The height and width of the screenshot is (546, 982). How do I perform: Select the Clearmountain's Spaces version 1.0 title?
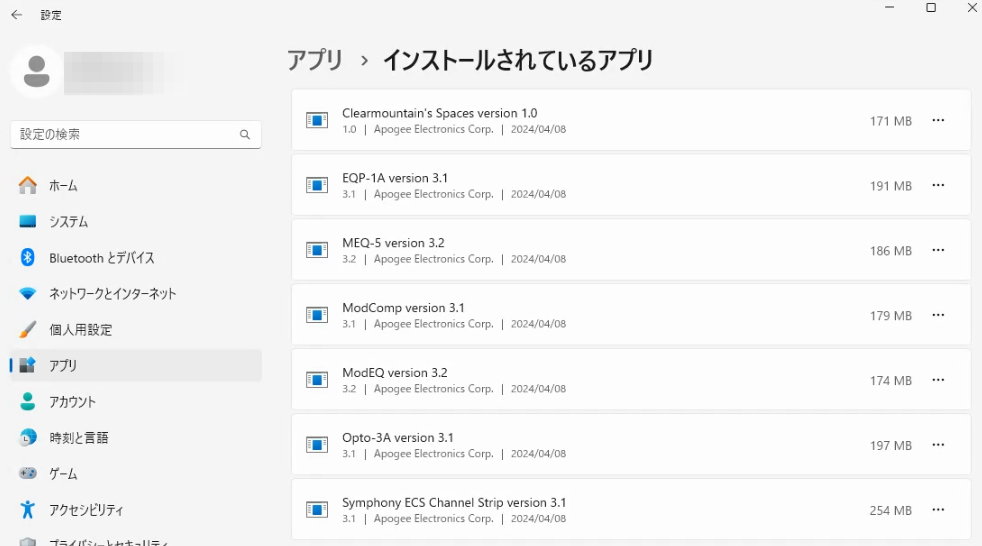click(x=440, y=113)
